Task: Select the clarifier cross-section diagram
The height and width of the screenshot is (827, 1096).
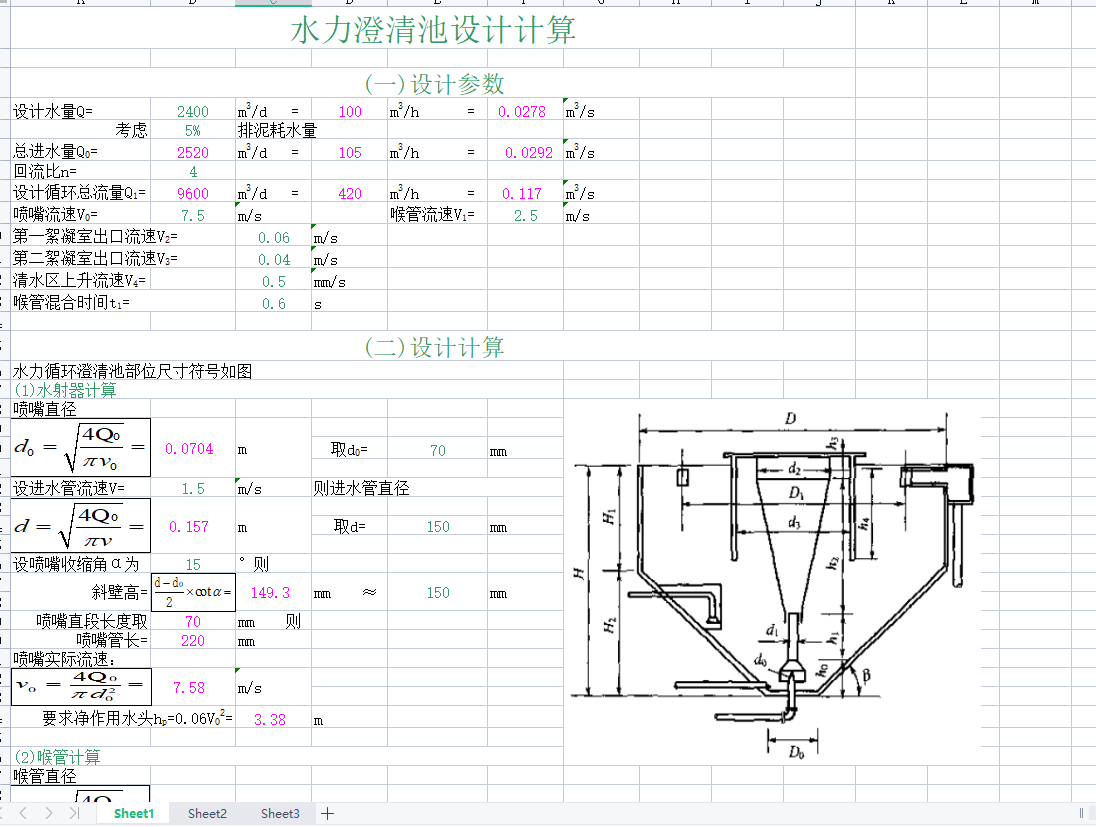Action: coord(772,586)
